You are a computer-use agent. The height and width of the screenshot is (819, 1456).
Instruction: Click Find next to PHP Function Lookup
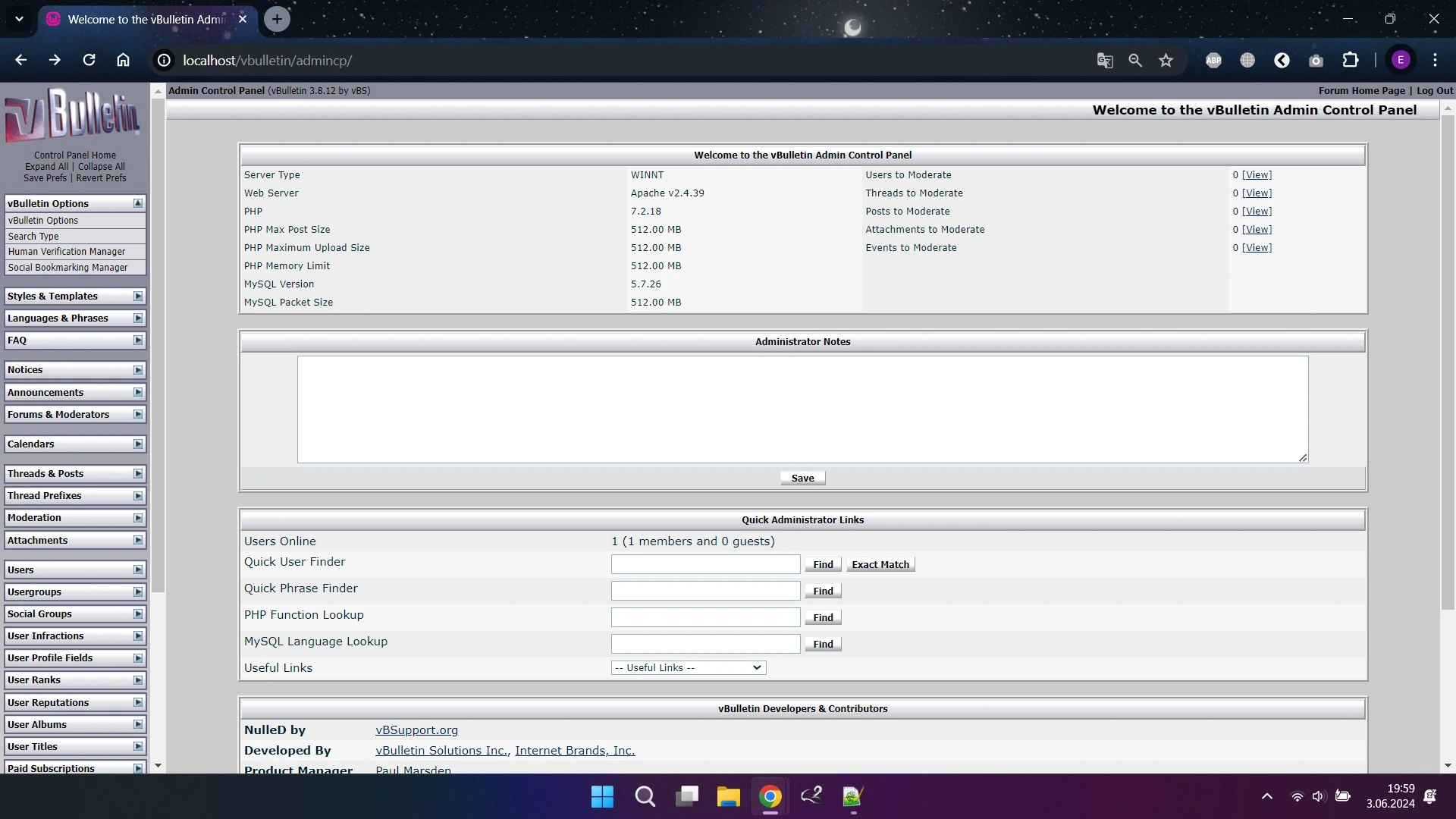(823, 618)
